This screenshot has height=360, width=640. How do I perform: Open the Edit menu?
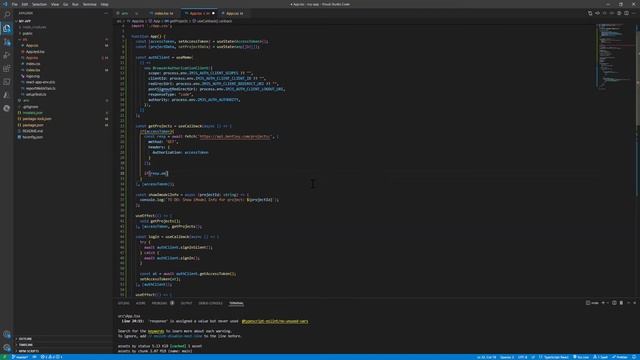pos(25,4)
